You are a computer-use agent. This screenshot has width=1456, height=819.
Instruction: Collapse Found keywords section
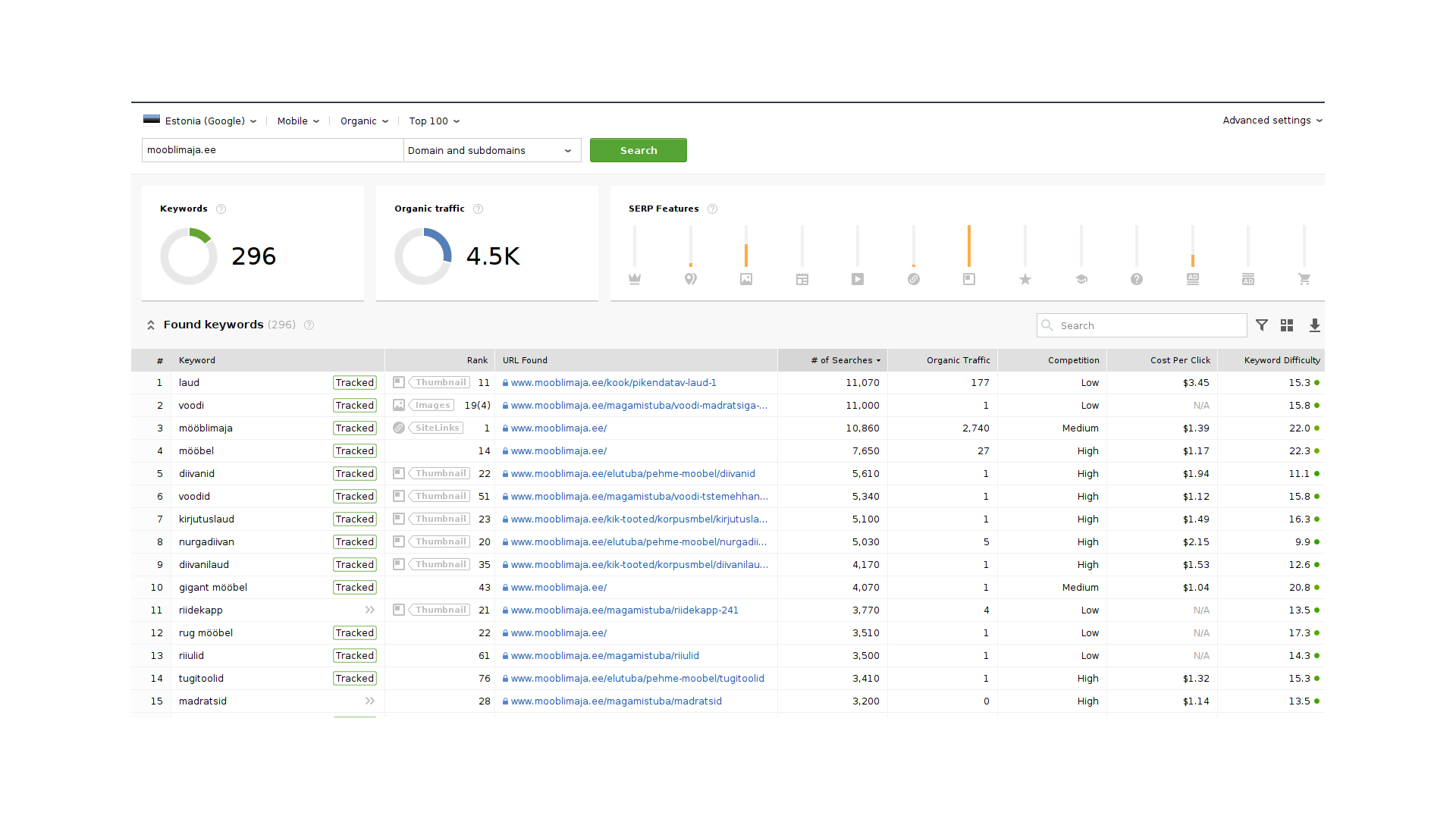[151, 325]
